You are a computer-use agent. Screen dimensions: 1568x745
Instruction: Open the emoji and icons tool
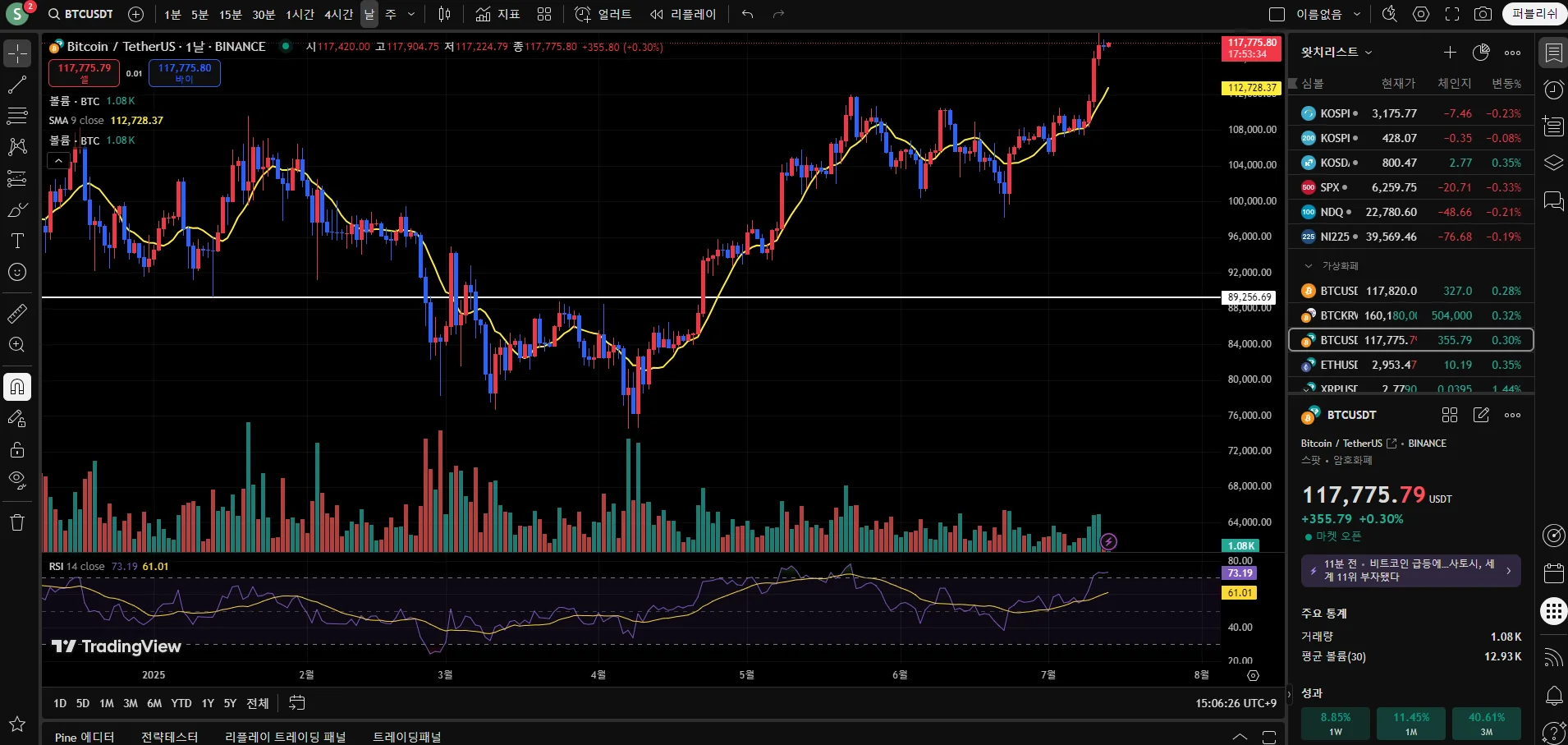click(17, 272)
